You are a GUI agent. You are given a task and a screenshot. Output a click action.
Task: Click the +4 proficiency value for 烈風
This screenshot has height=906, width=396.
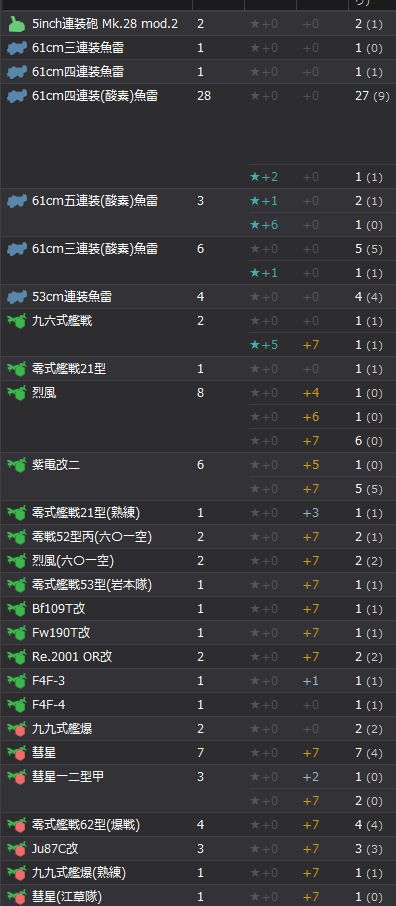(x=311, y=393)
